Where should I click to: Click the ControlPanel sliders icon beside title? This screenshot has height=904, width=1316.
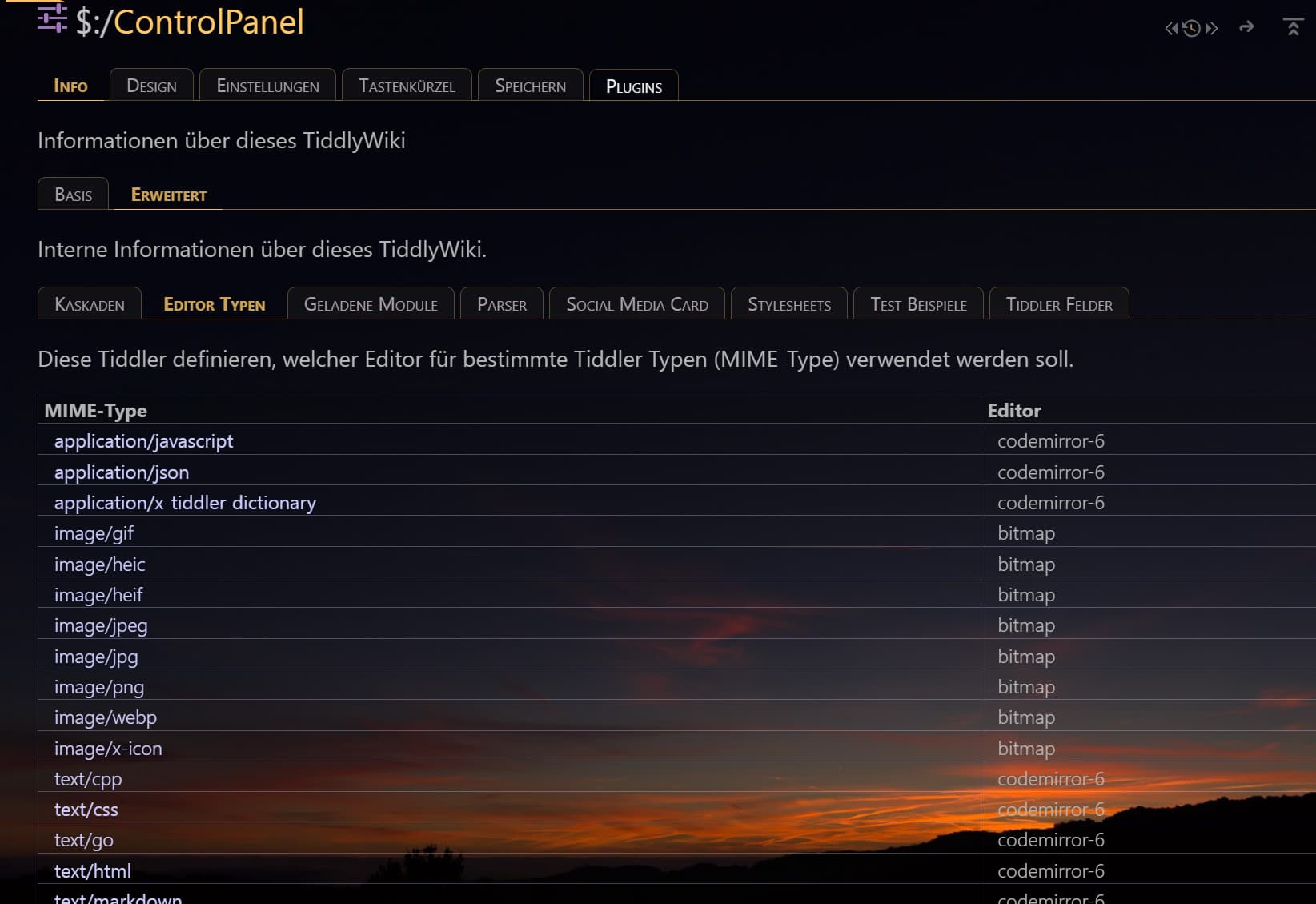pos(52,18)
